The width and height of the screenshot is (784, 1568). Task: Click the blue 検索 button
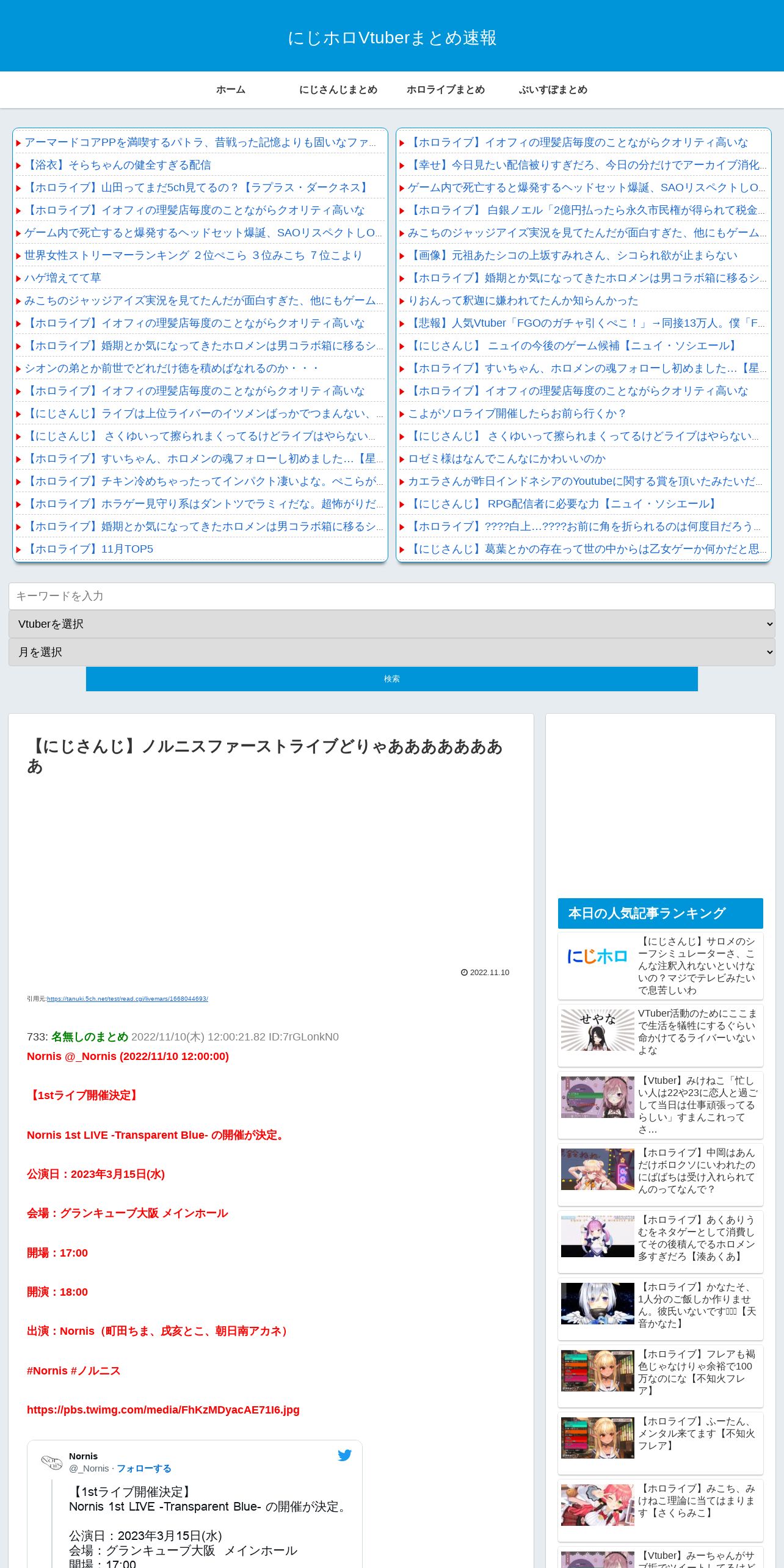(392, 679)
